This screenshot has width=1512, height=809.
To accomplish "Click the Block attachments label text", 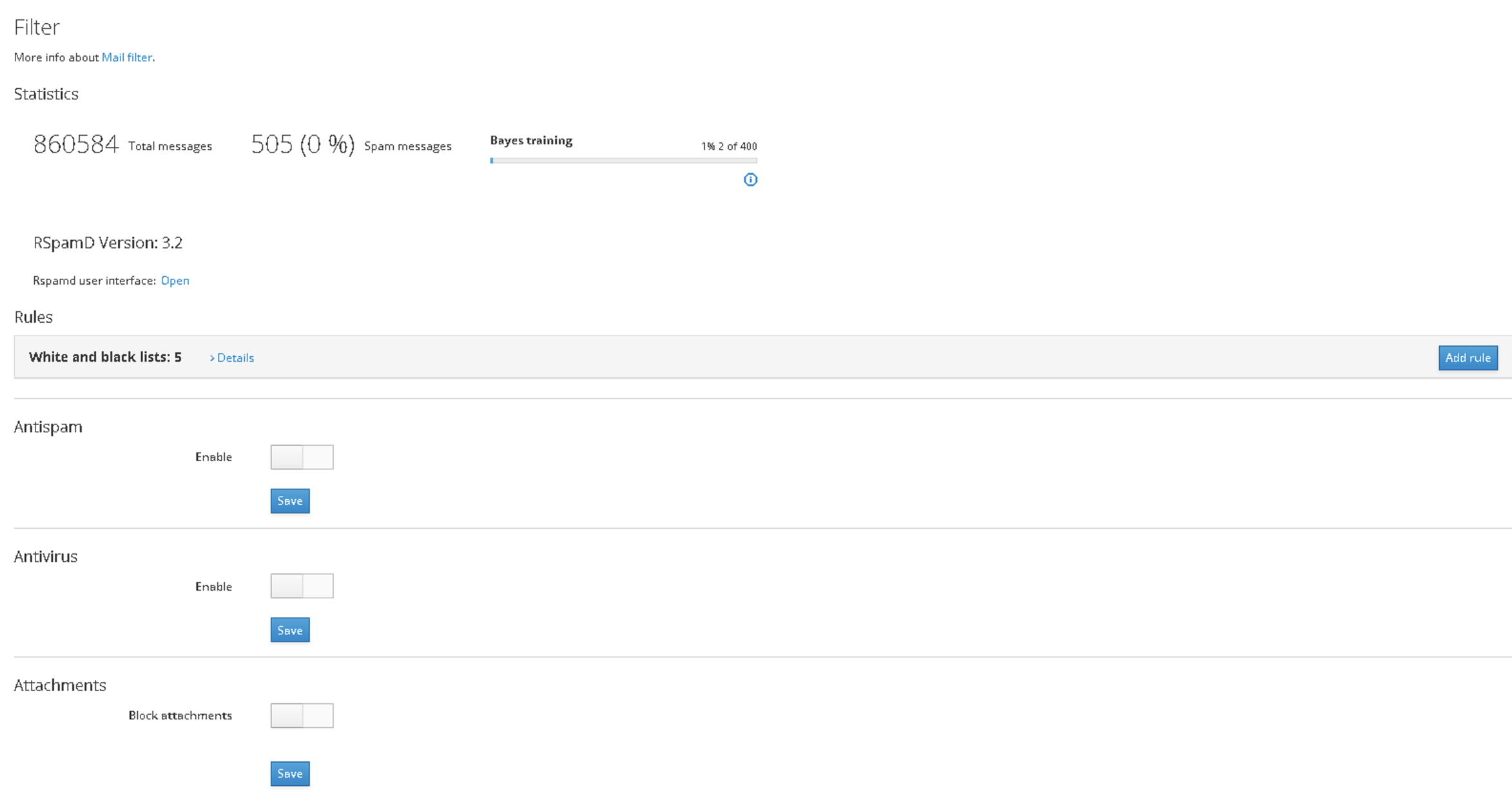I will [180, 715].
